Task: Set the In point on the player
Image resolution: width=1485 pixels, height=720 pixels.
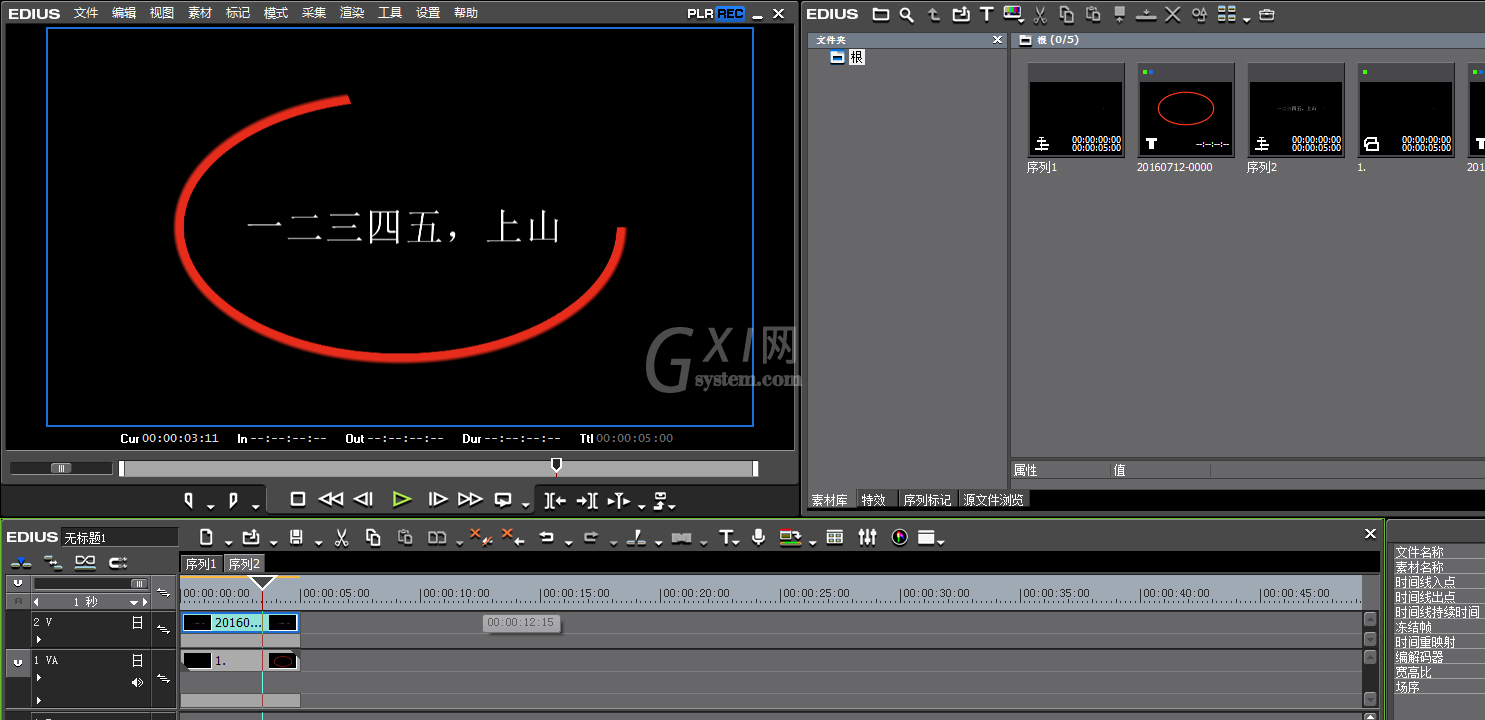Action: coord(188,499)
